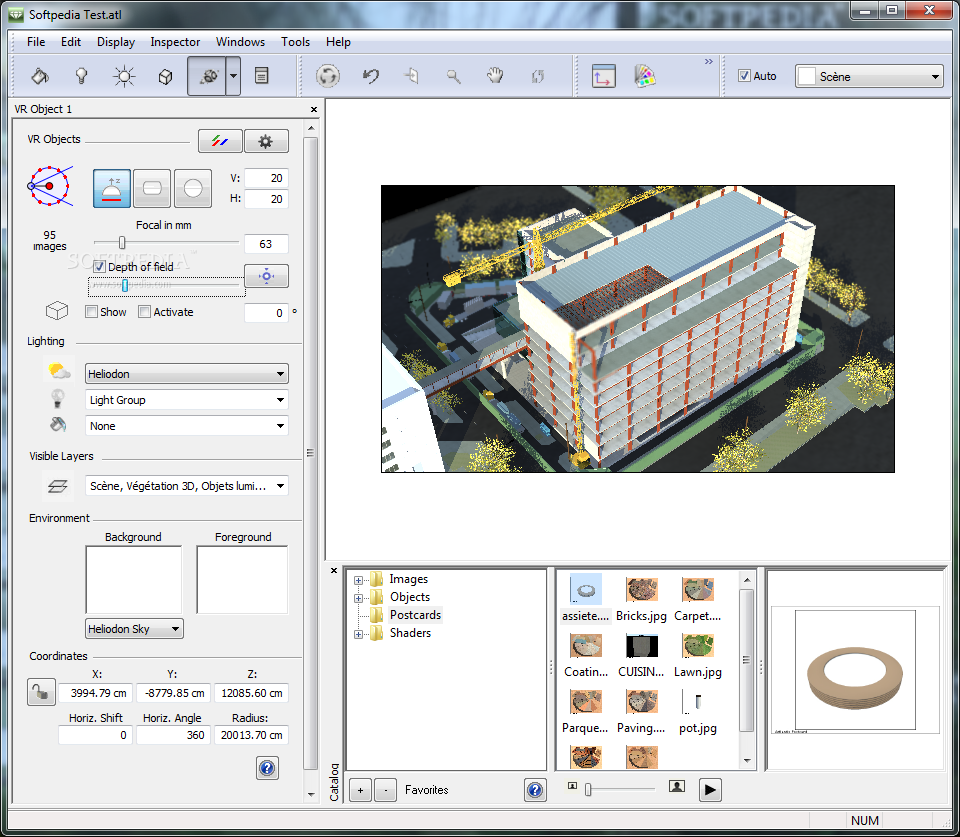The height and width of the screenshot is (837, 960).
Task: Open the Windows menu
Action: 240,42
